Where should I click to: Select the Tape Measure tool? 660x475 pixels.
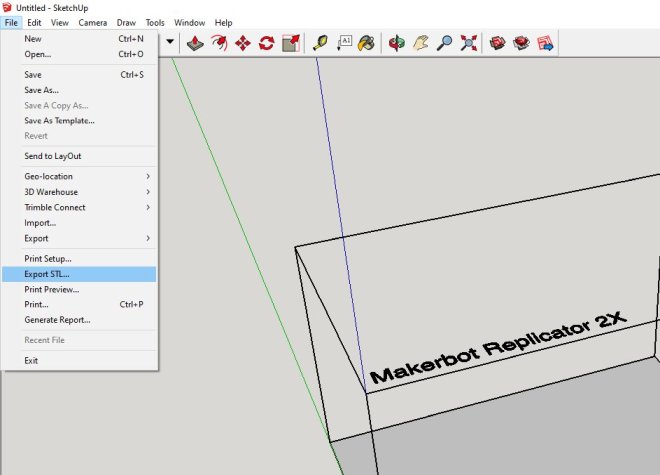(321, 43)
